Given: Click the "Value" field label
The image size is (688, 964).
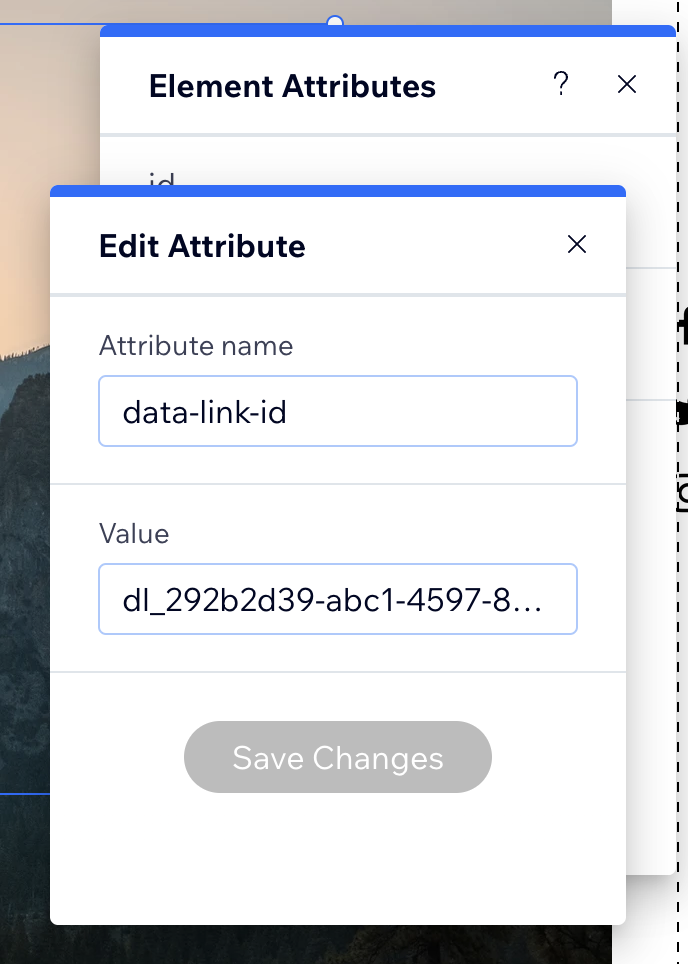Looking at the screenshot, I should [134, 534].
